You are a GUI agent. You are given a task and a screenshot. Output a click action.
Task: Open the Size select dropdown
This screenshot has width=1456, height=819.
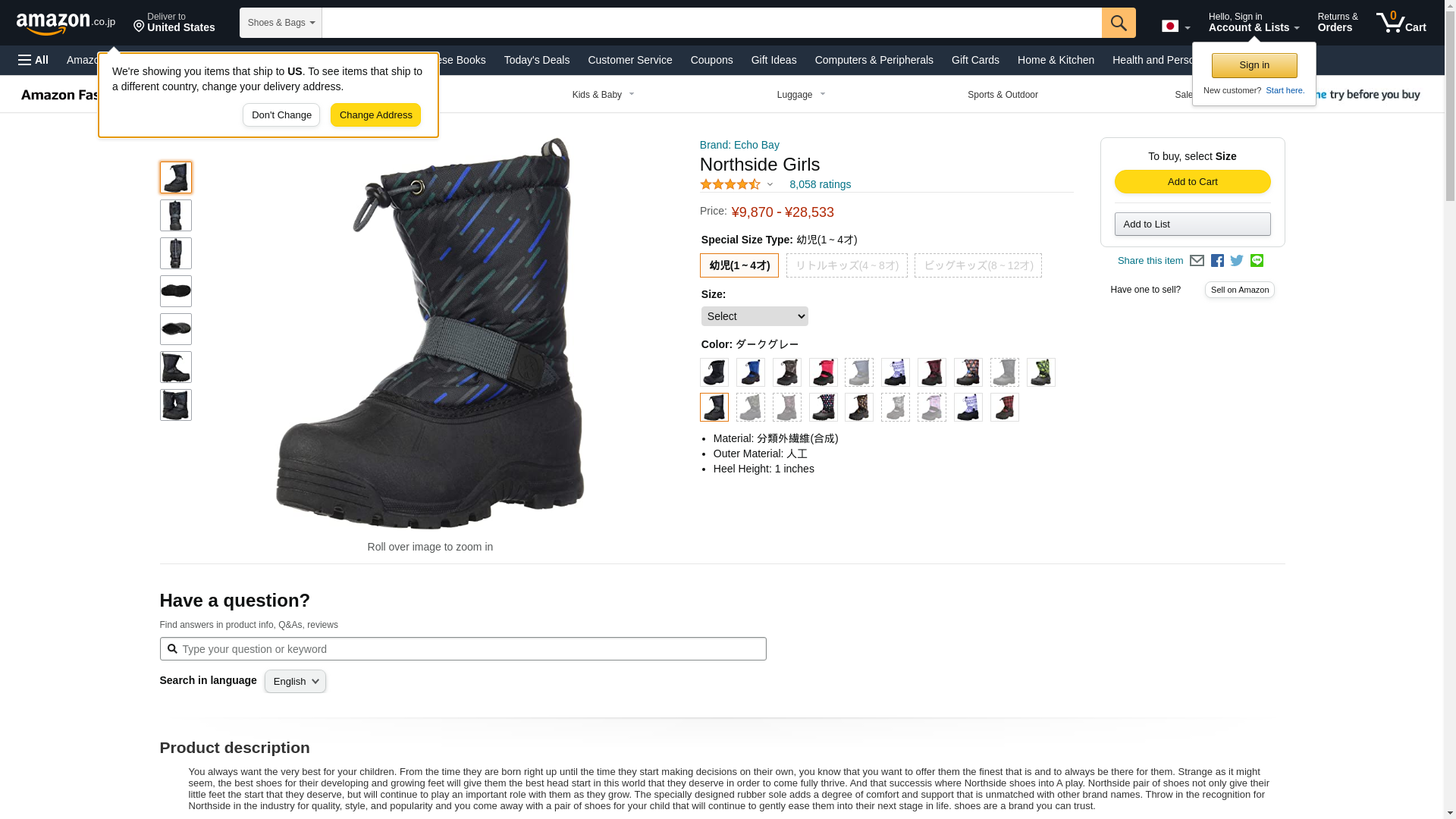point(755,316)
